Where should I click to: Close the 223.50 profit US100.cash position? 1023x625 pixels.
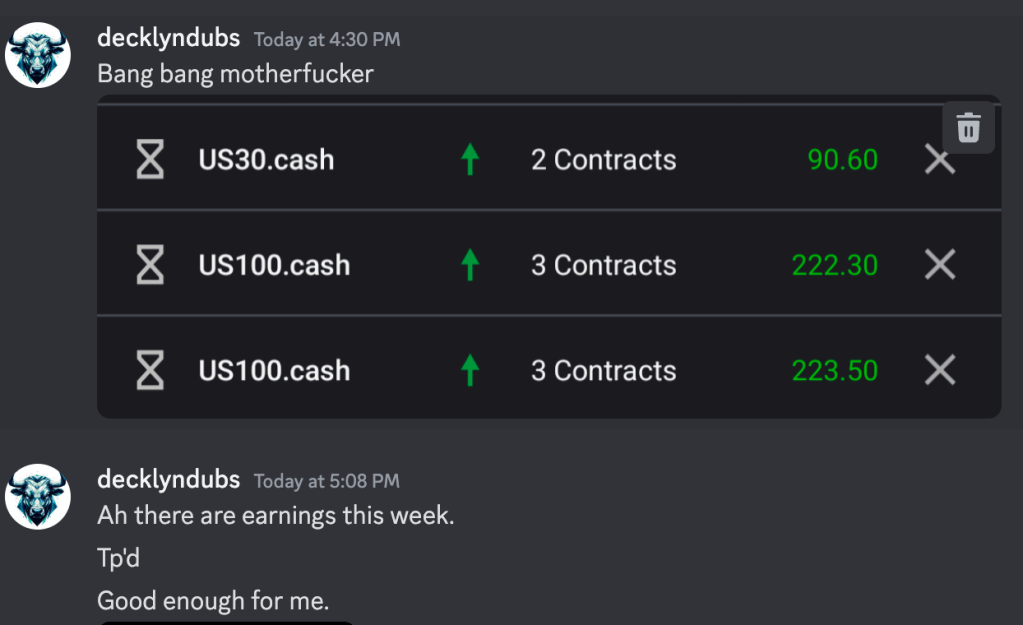pyautogui.click(x=939, y=370)
